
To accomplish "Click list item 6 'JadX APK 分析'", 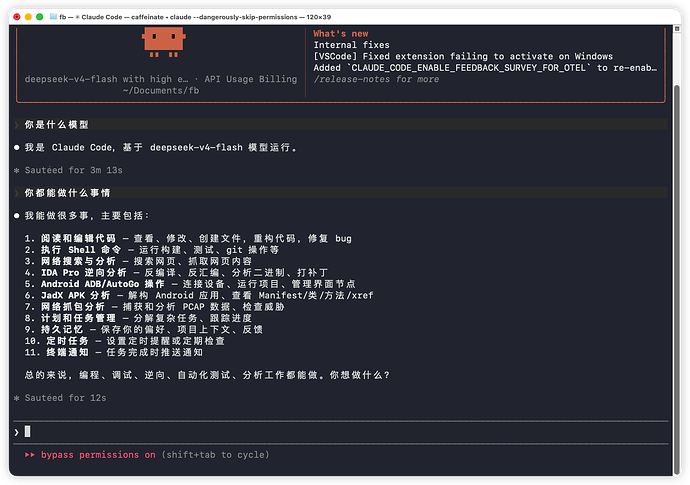I will pos(199,295).
